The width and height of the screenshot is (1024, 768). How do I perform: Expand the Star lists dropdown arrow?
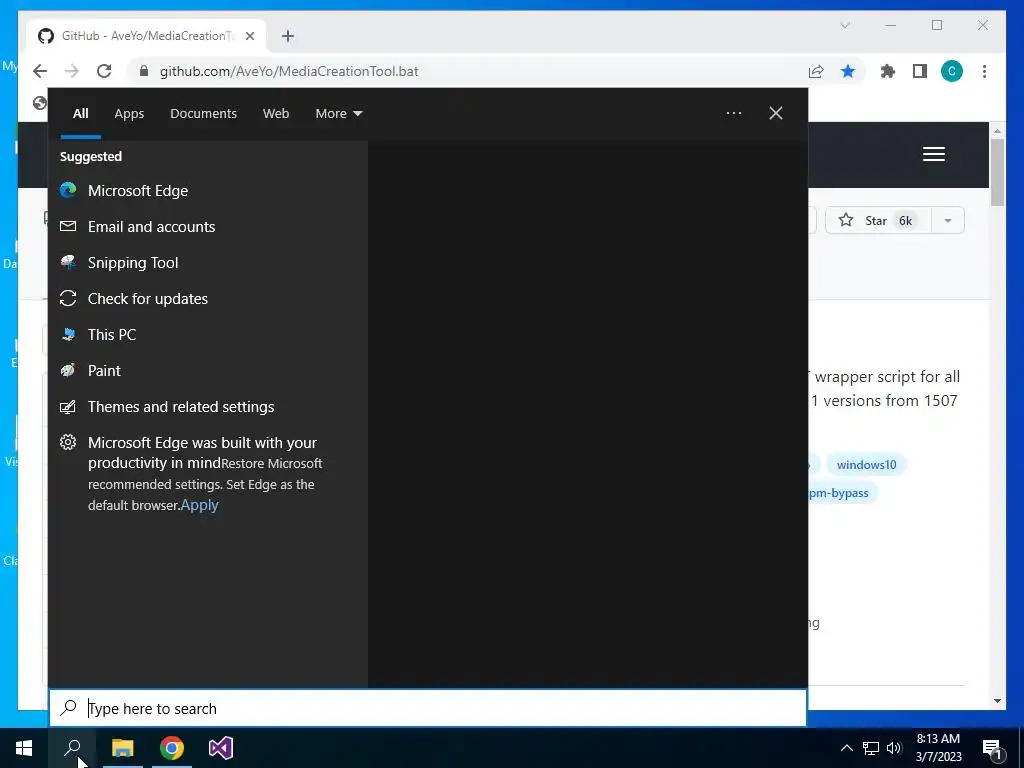(x=948, y=221)
